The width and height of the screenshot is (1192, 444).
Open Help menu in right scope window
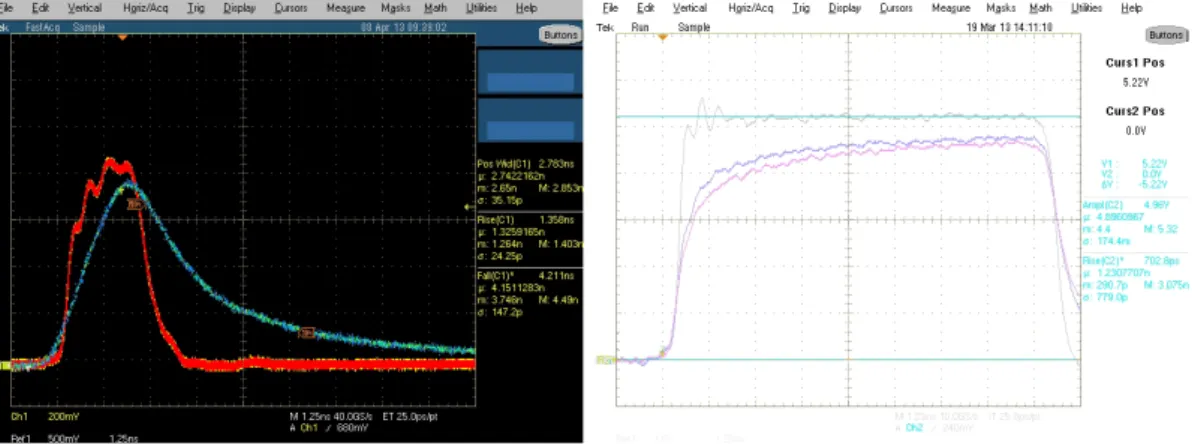1132,8
